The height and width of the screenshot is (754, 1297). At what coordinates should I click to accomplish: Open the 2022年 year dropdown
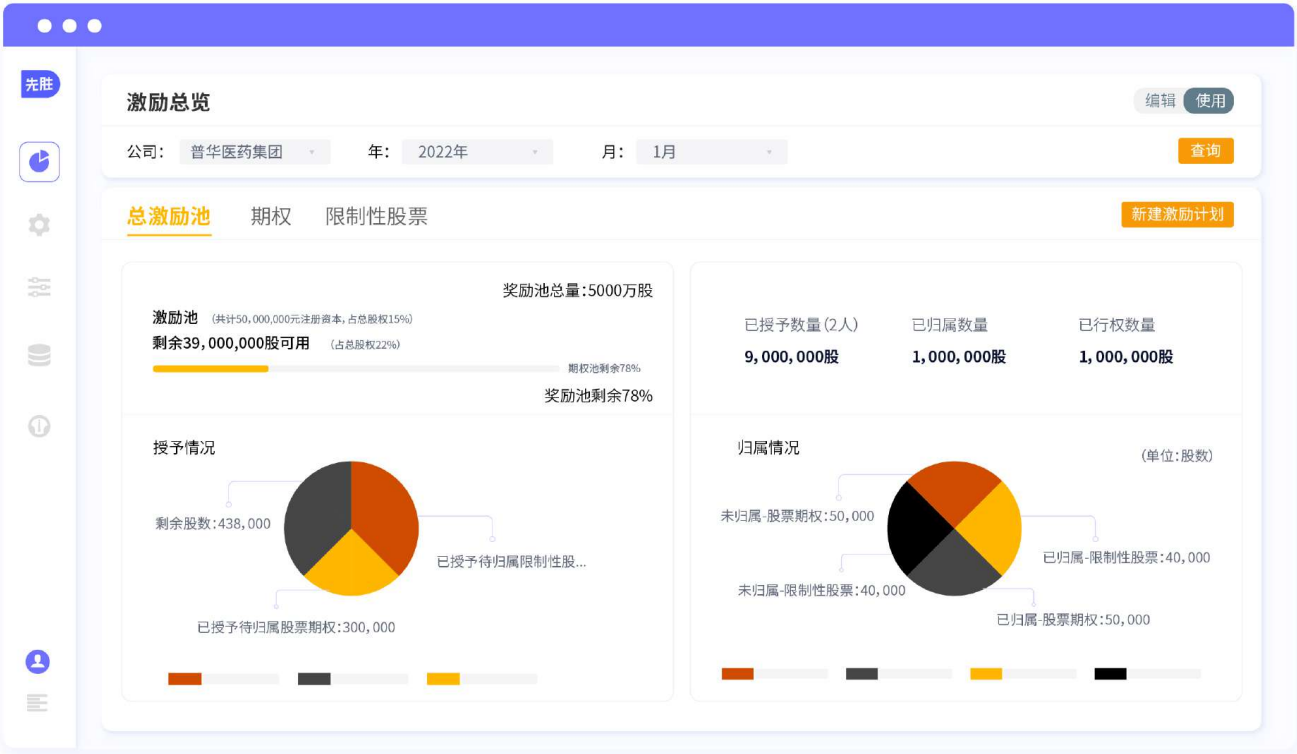click(477, 152)
